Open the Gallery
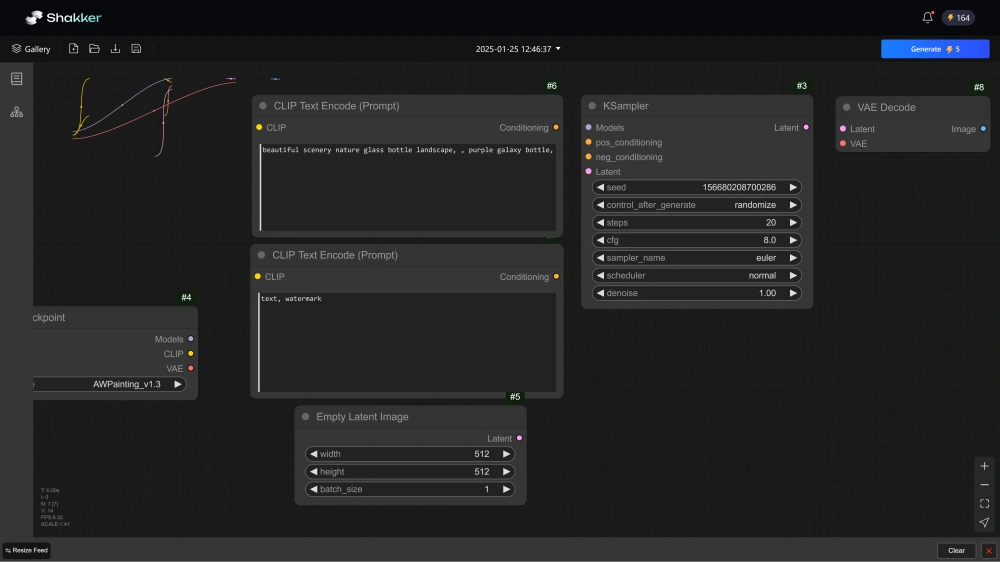This screenshot has height=562, width=1000. click(x=31, y=49)
